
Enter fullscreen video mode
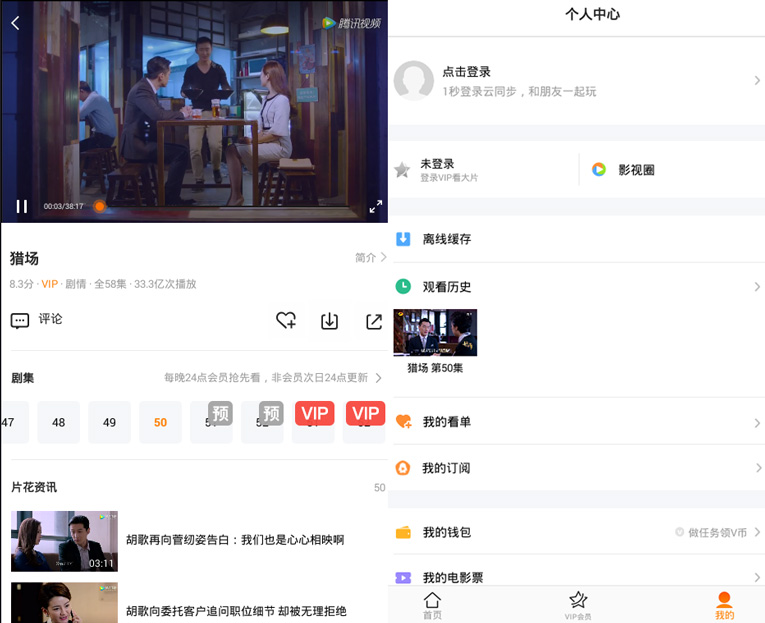(x=375, y=206)
